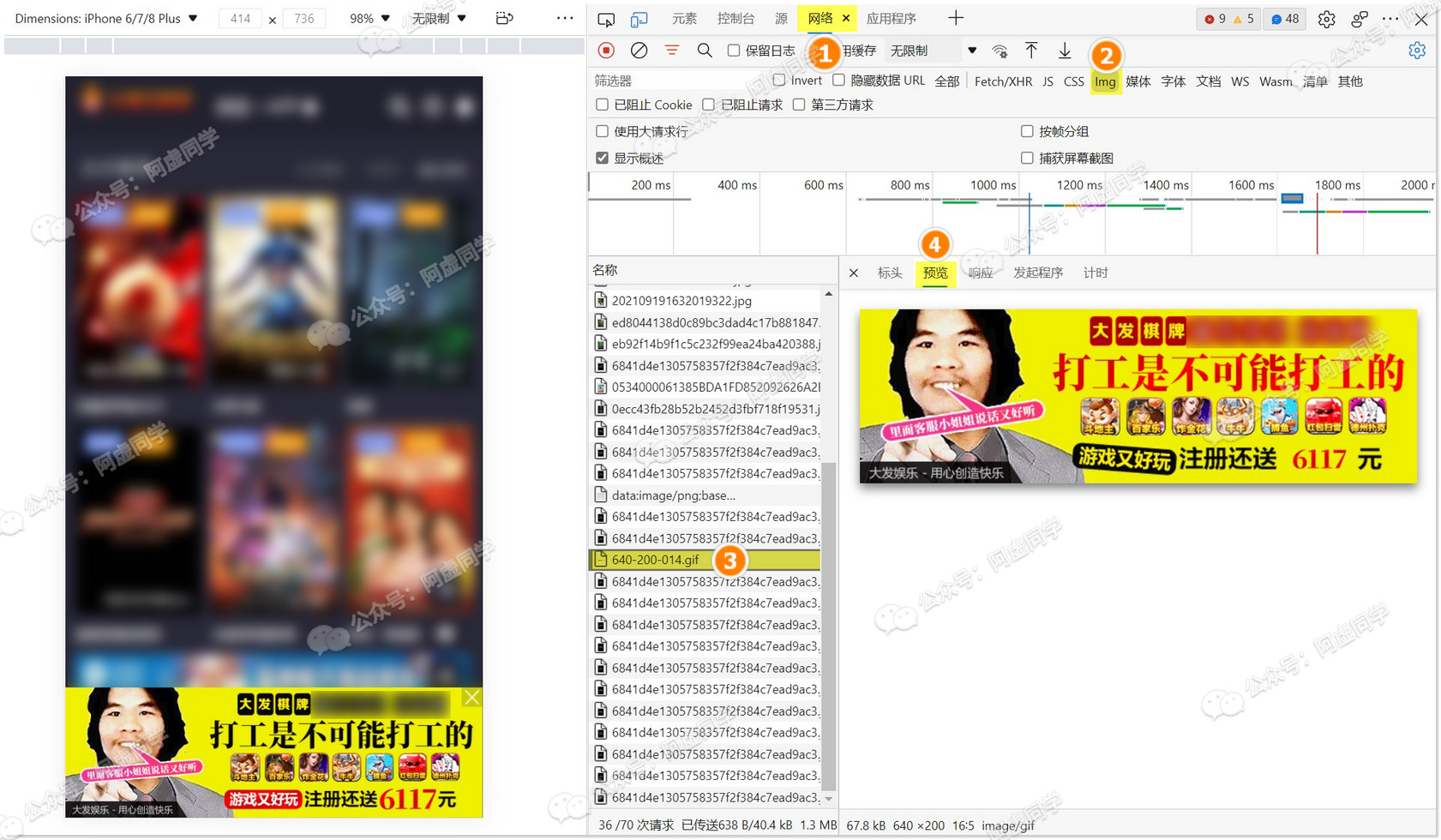Image resolution: width=1441 pixels, height=840 pixels.
Task: Switch to the Elements tab
Action: tap(684, 18)
